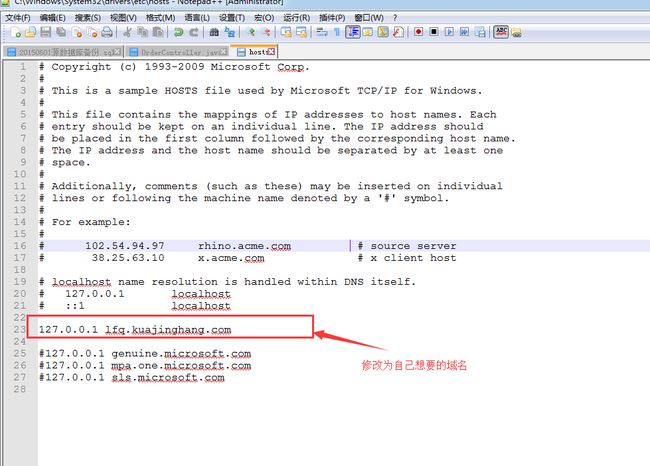Open the 编辑(E) menu

pos(53,18)
